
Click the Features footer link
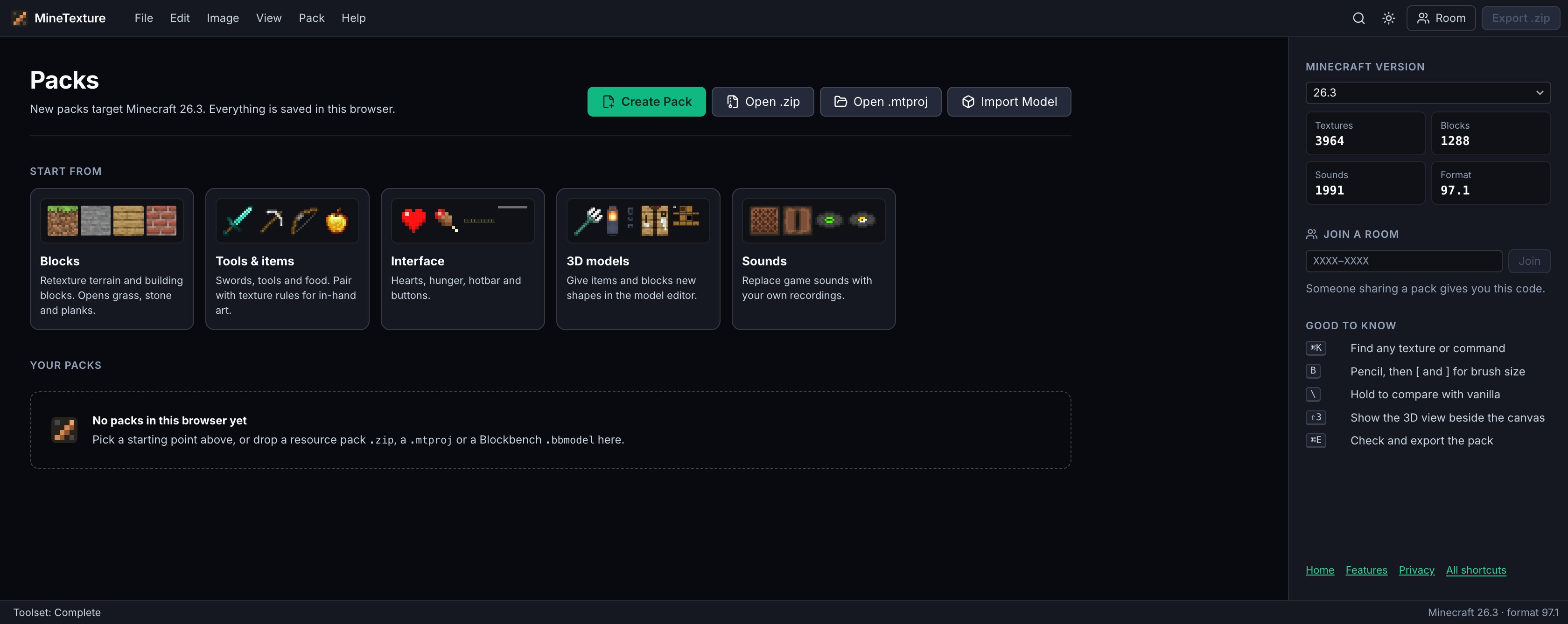[1366, 570]
